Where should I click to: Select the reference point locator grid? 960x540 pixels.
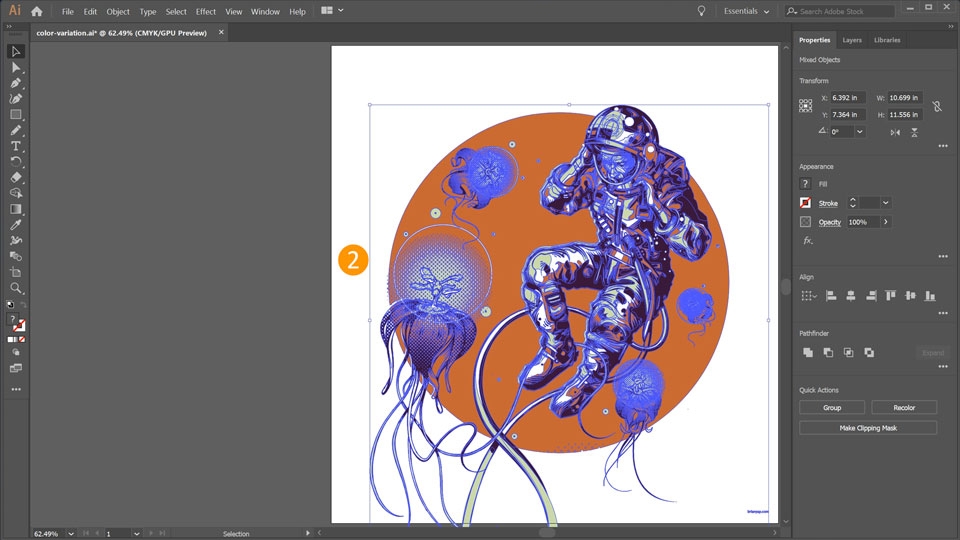click(806, 106)
